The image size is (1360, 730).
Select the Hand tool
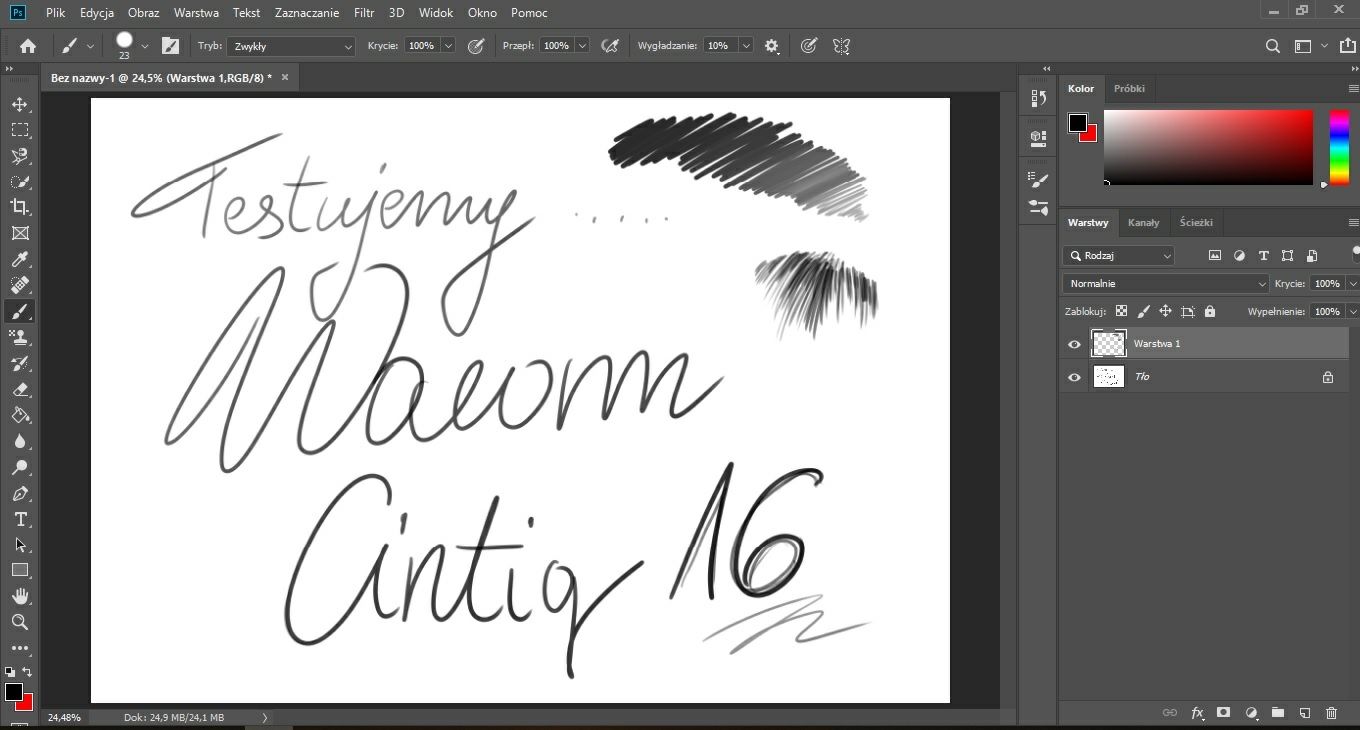pyautogui.click(x=19, y=596)
